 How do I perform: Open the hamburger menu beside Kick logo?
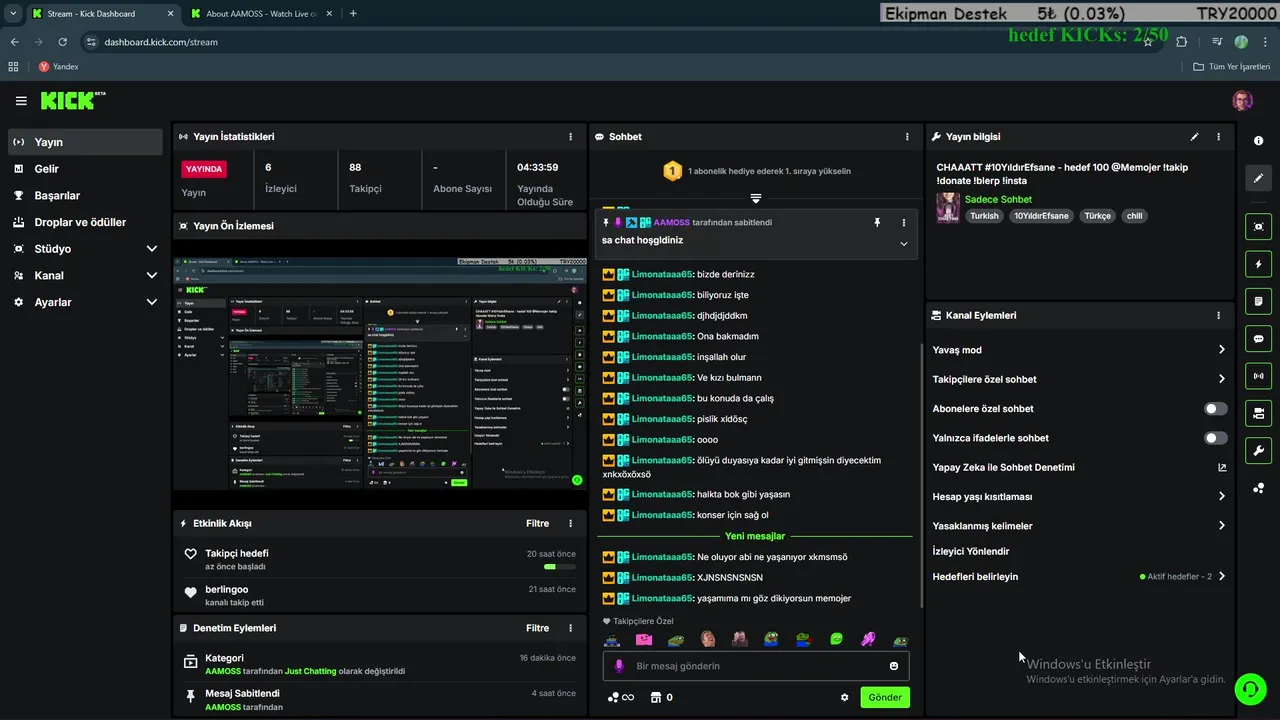(21, 101)
